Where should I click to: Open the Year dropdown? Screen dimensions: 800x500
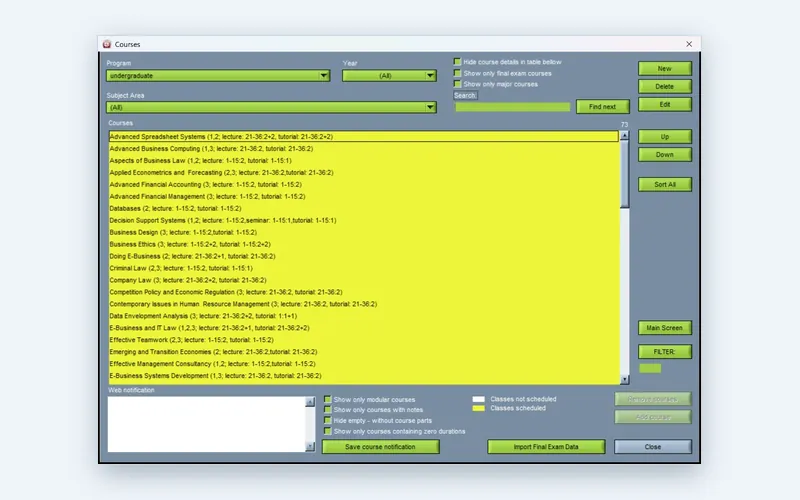389,76
